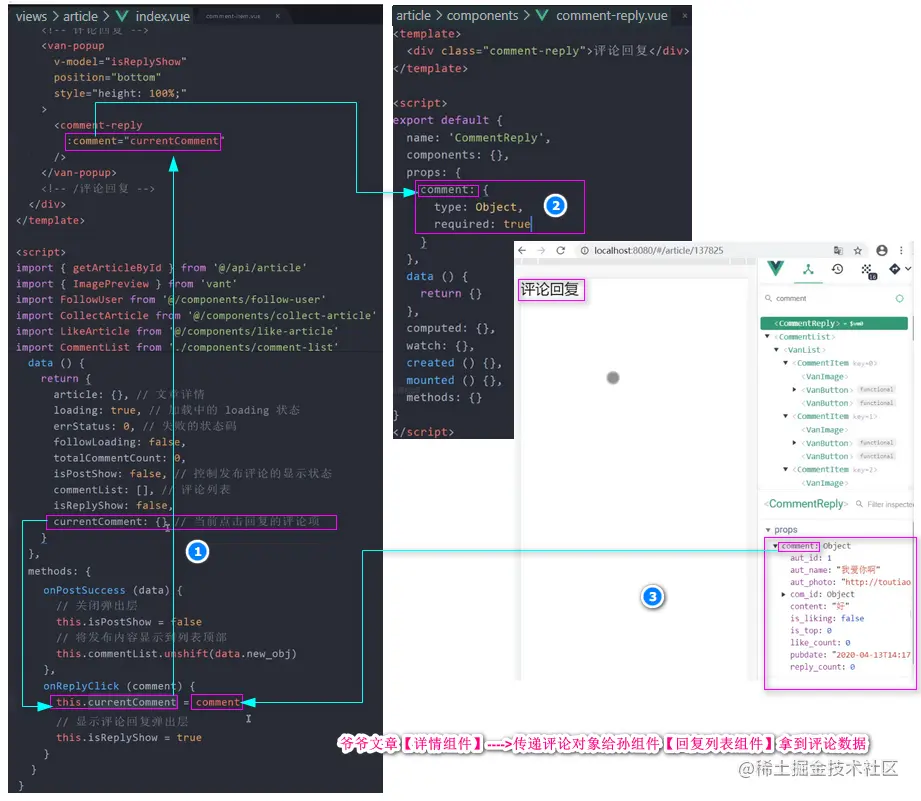The height and width of the screenshot is (801, 921).
Task: Click 'comment-reply.vue' in the breadcrumb
Action: [611, 16]
